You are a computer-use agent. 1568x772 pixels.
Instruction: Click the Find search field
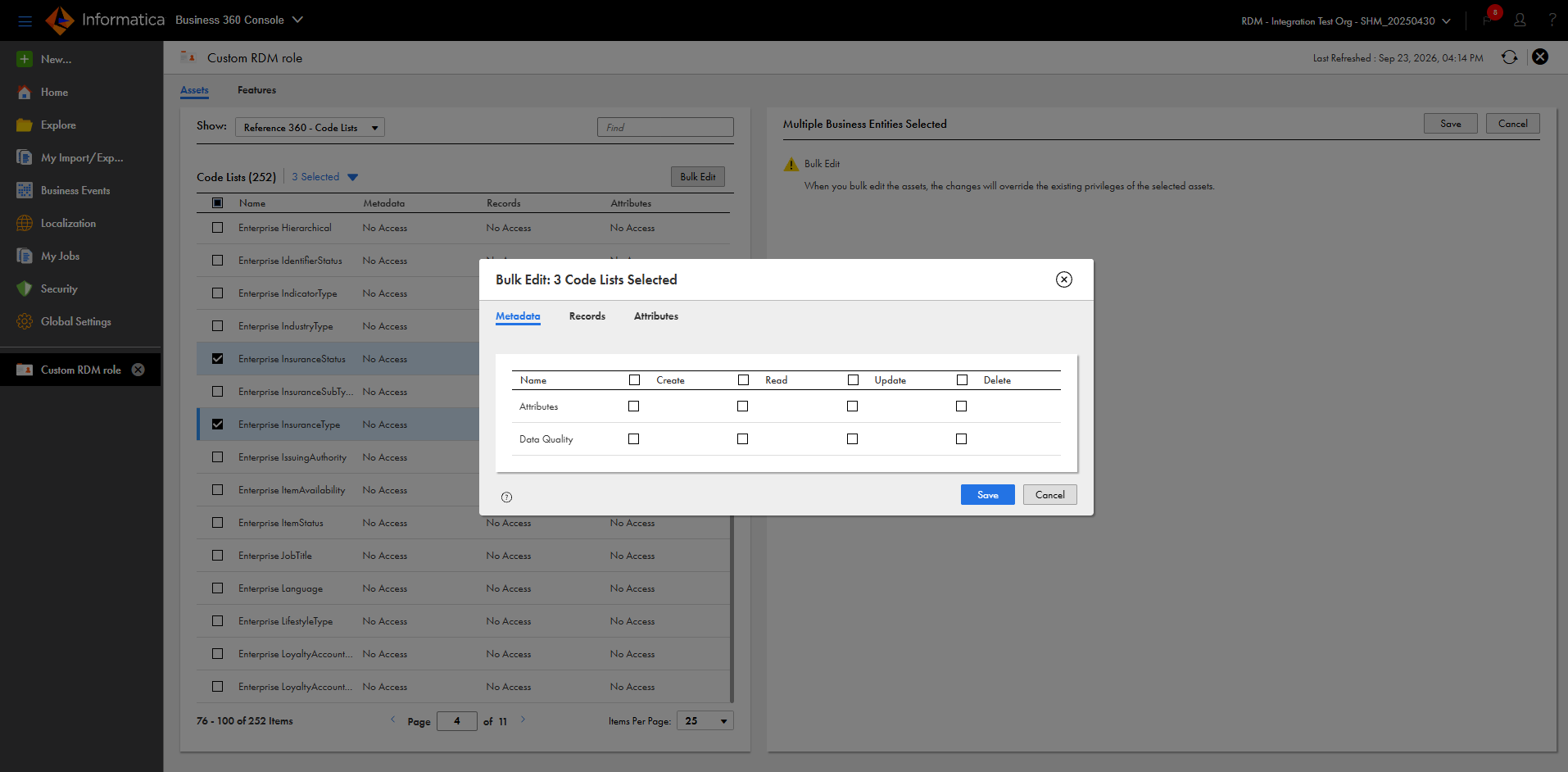[x=665, y=127]
